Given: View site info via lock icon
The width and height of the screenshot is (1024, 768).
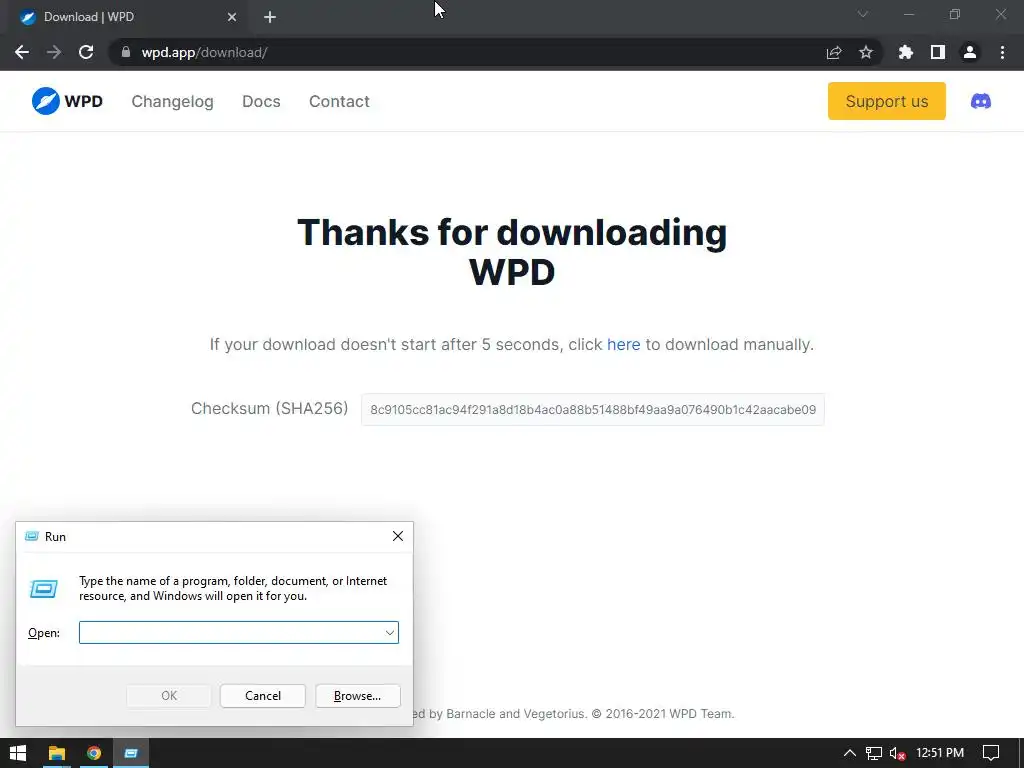Looking at the screenshot, I should point(126,52).
